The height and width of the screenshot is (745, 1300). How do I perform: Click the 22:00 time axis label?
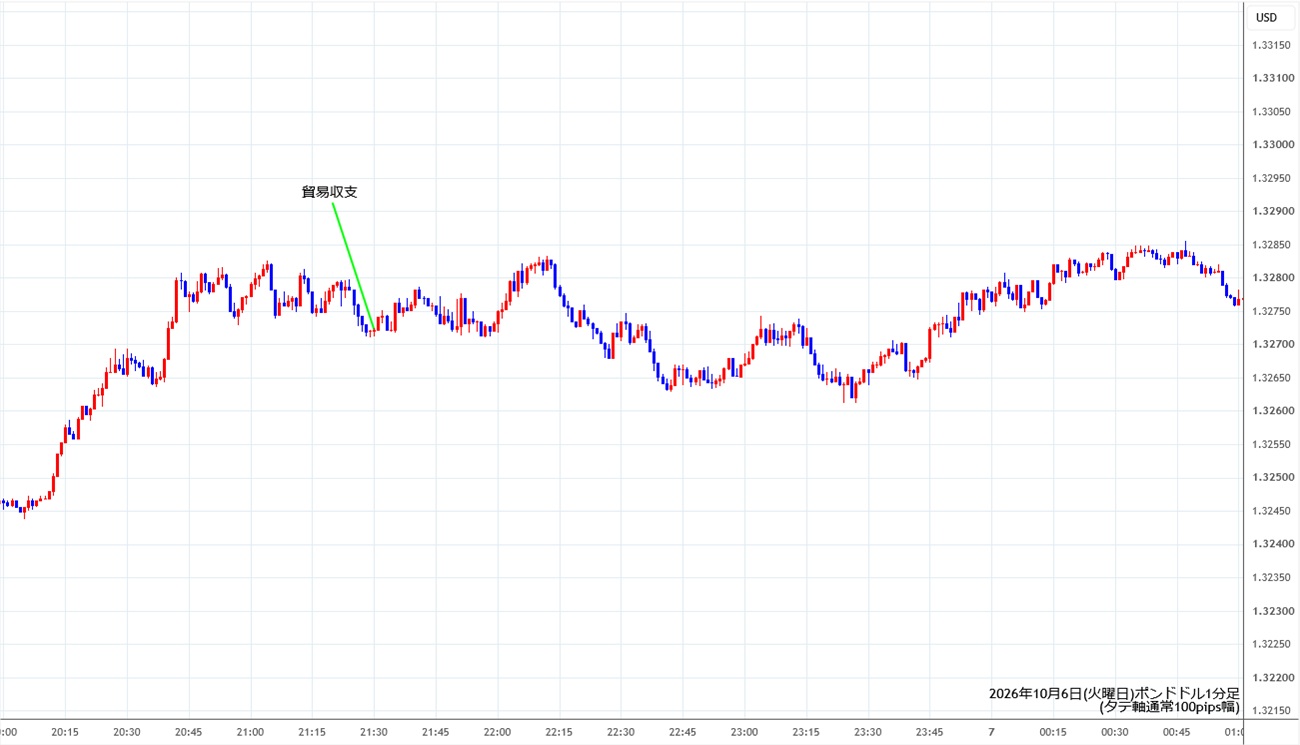(497, 732)
